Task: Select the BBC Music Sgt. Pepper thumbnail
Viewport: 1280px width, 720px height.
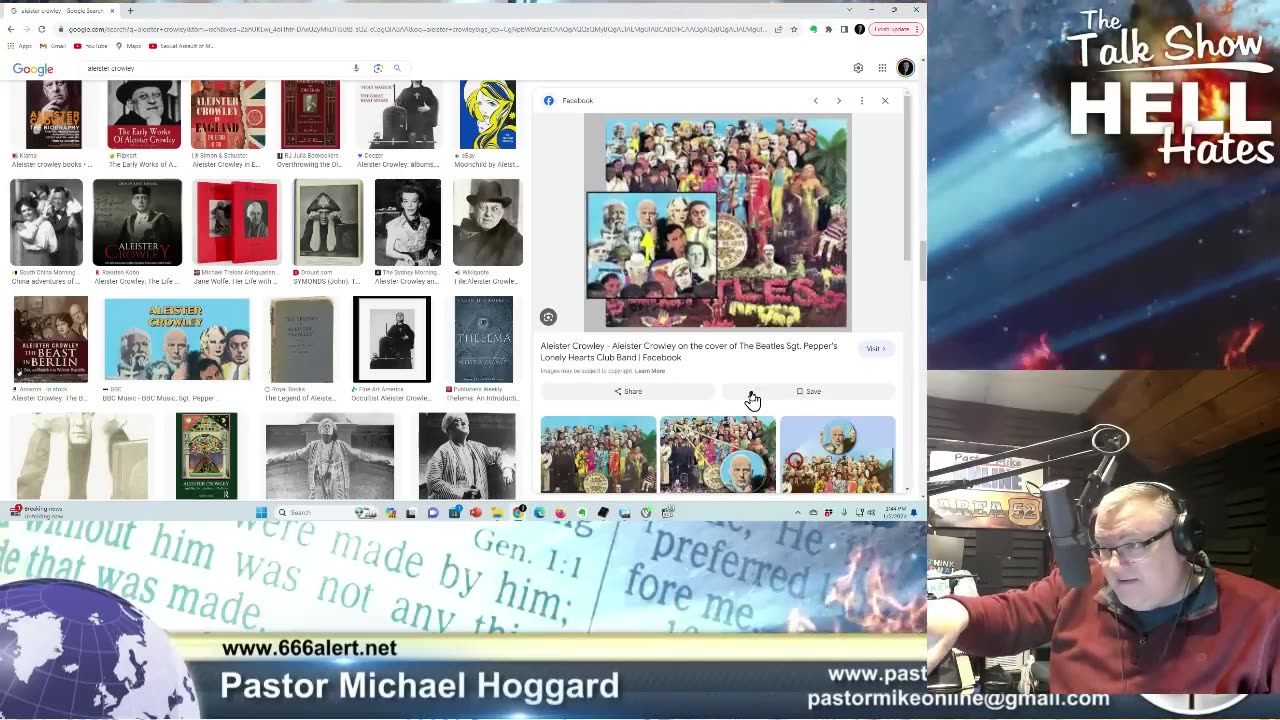Action: [x=177, y=339]
